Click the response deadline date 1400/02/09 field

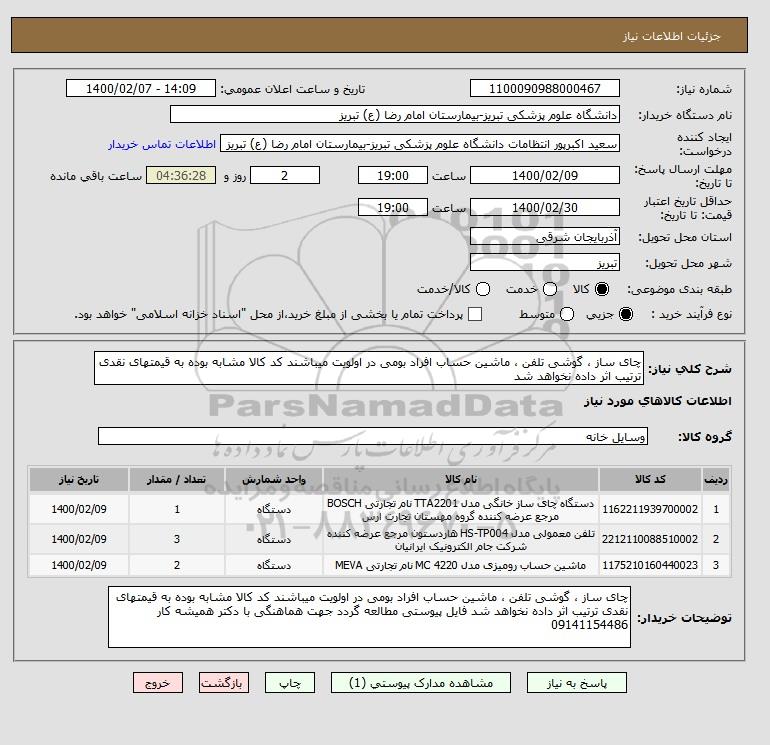545,175
